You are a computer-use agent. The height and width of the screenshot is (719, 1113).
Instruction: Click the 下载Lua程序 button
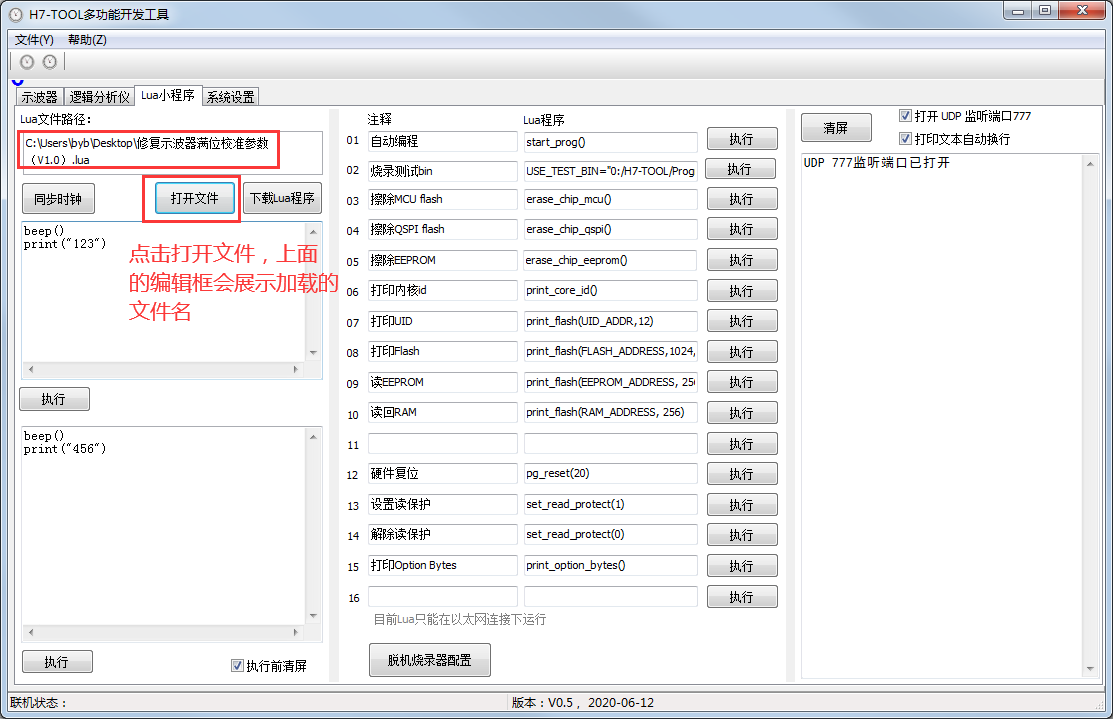[283, 198]
